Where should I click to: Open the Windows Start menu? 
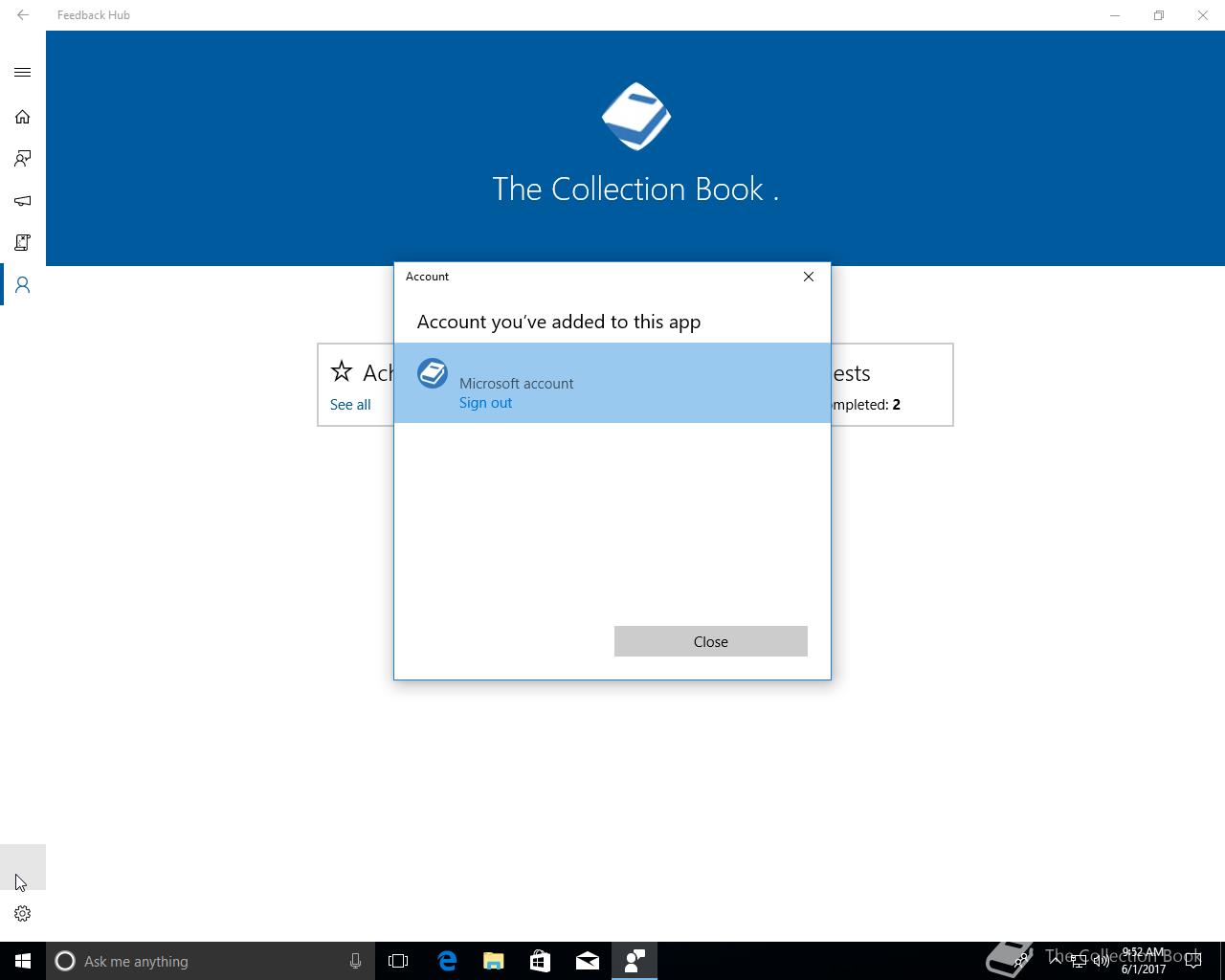tap(23, 961)
